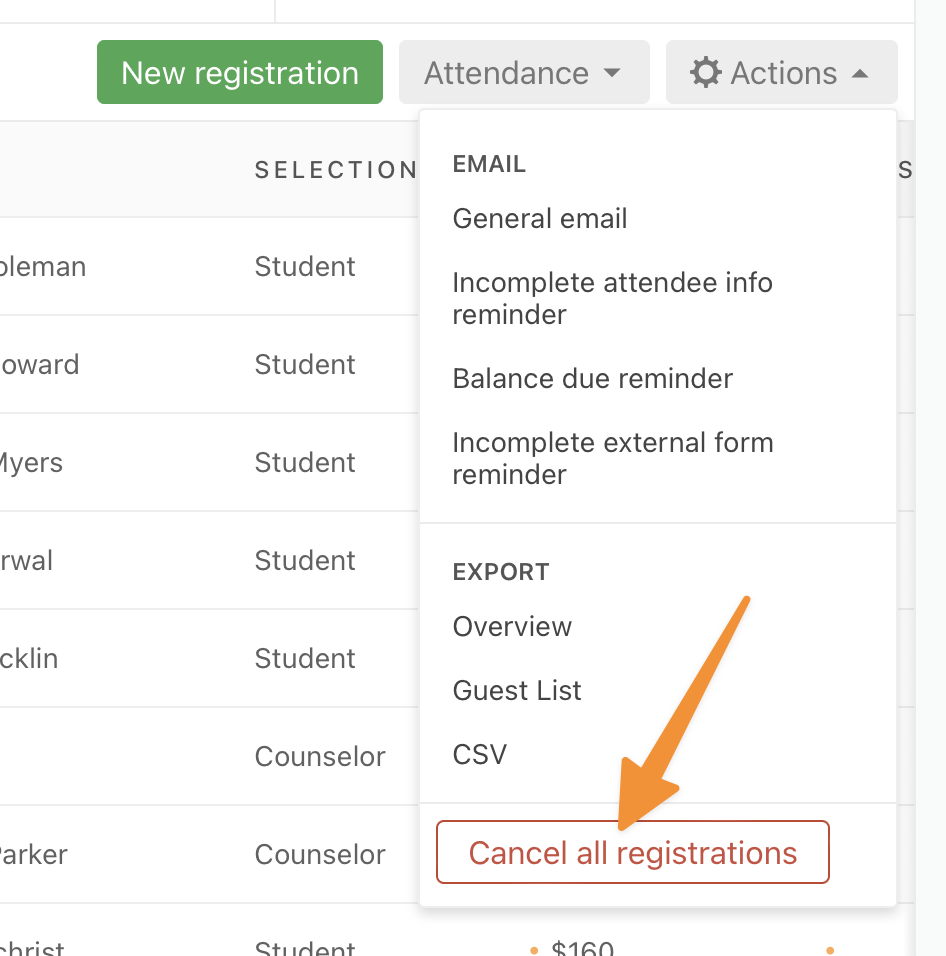Export the Overview report

coord(512,626)
